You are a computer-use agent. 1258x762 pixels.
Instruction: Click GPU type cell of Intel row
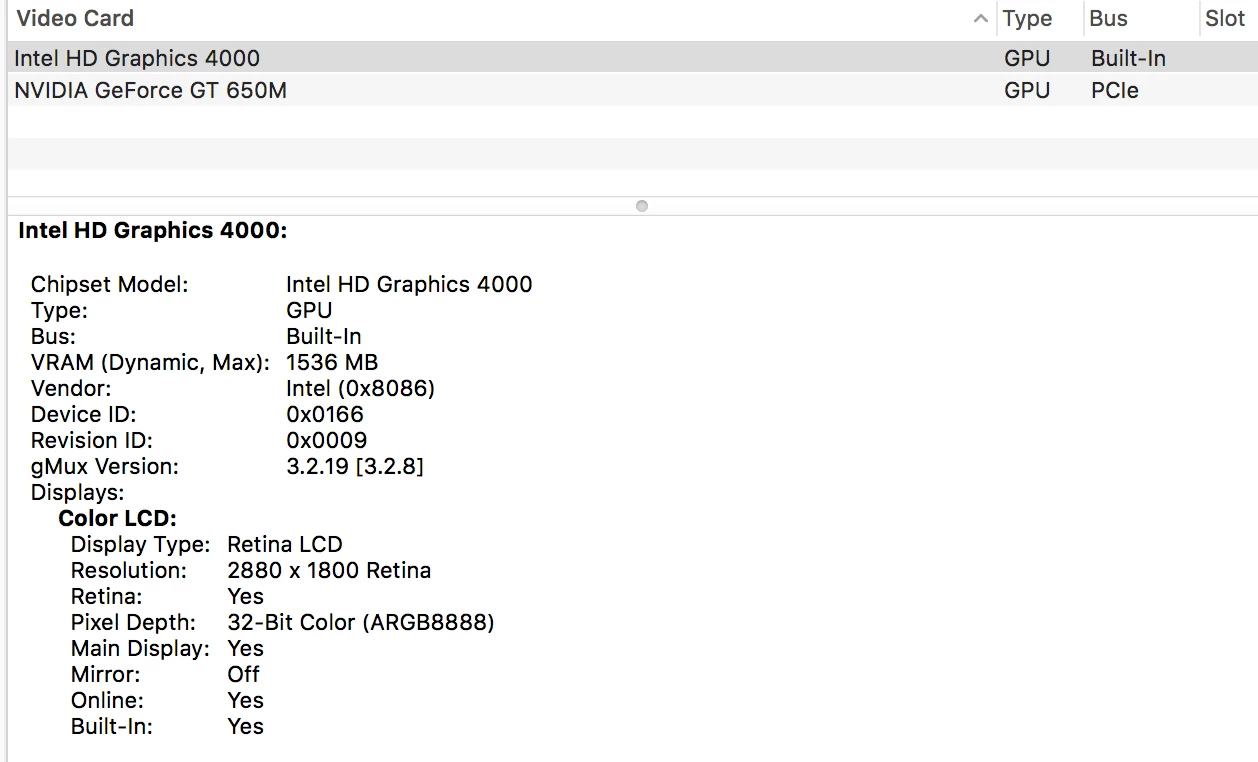pos(1027,58)
